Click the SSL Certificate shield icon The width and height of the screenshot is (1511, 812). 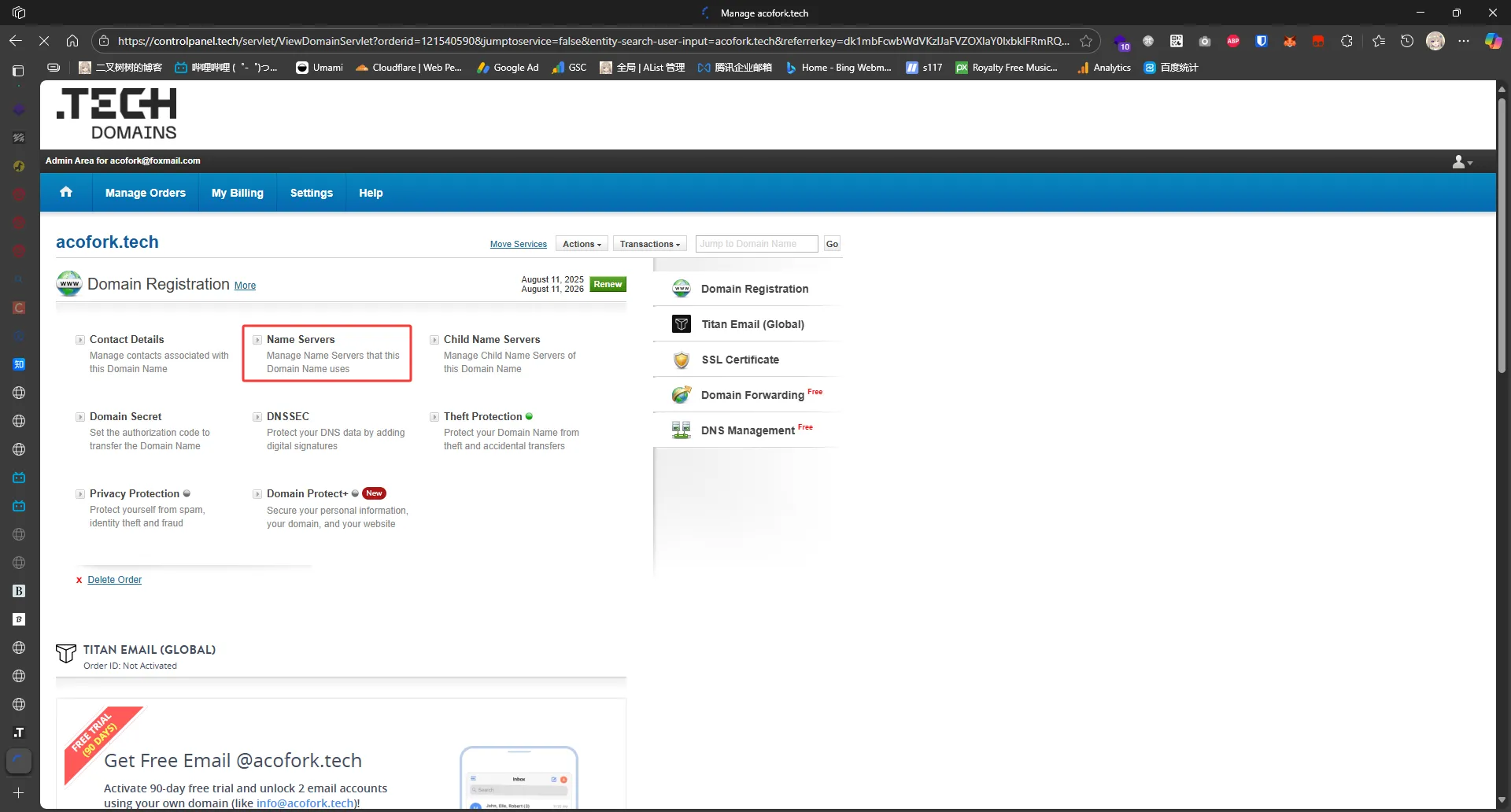click(x=682, y=360)
